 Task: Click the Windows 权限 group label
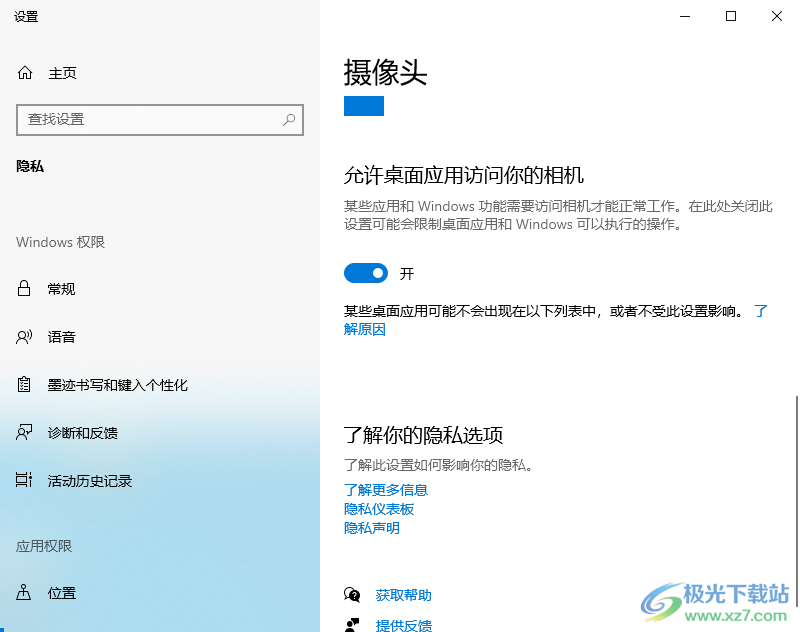point(60,242)
